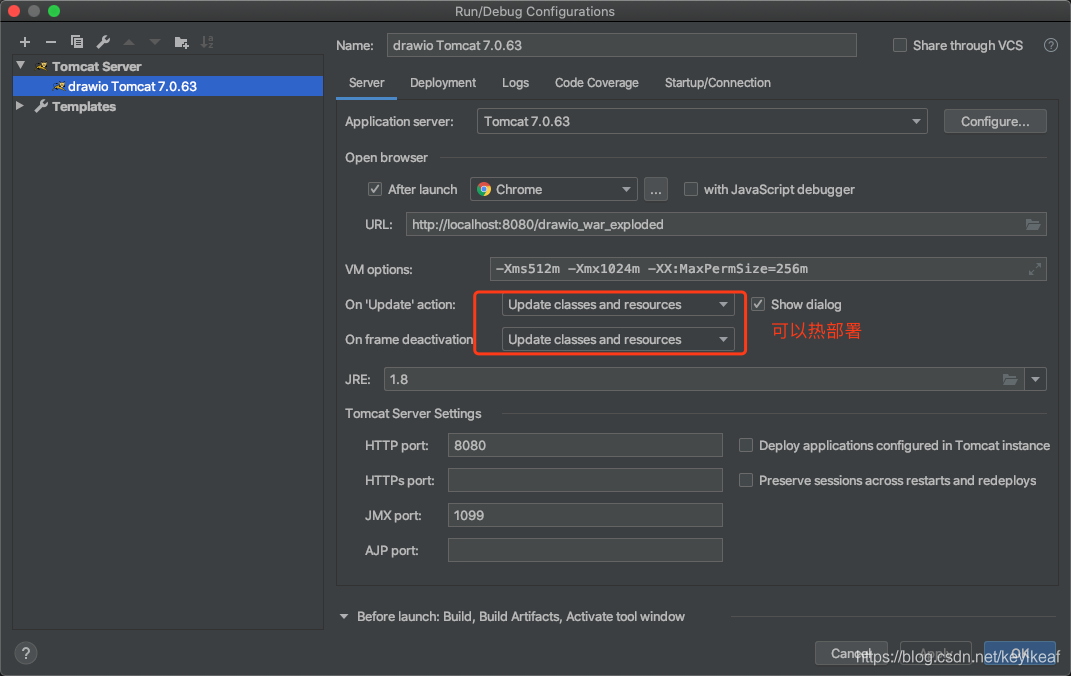Screen dimensions: 1071x676
Task: Click the URL input field
Action: [726, 225]
